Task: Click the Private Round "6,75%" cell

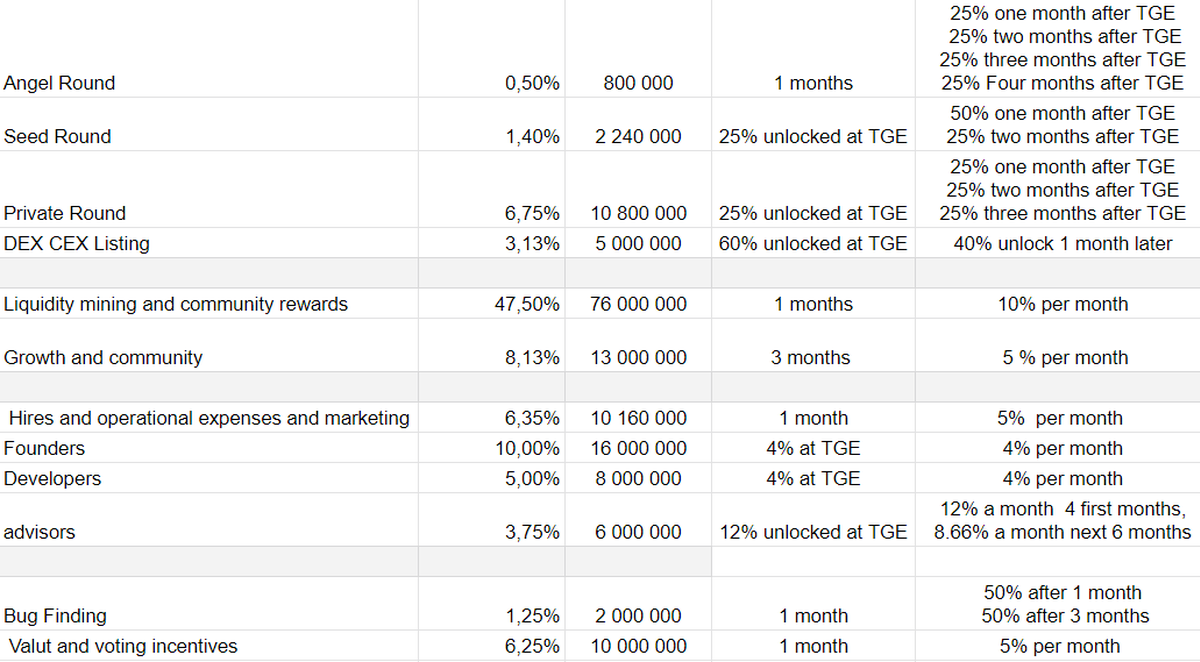Action: (x=532, y=213)
